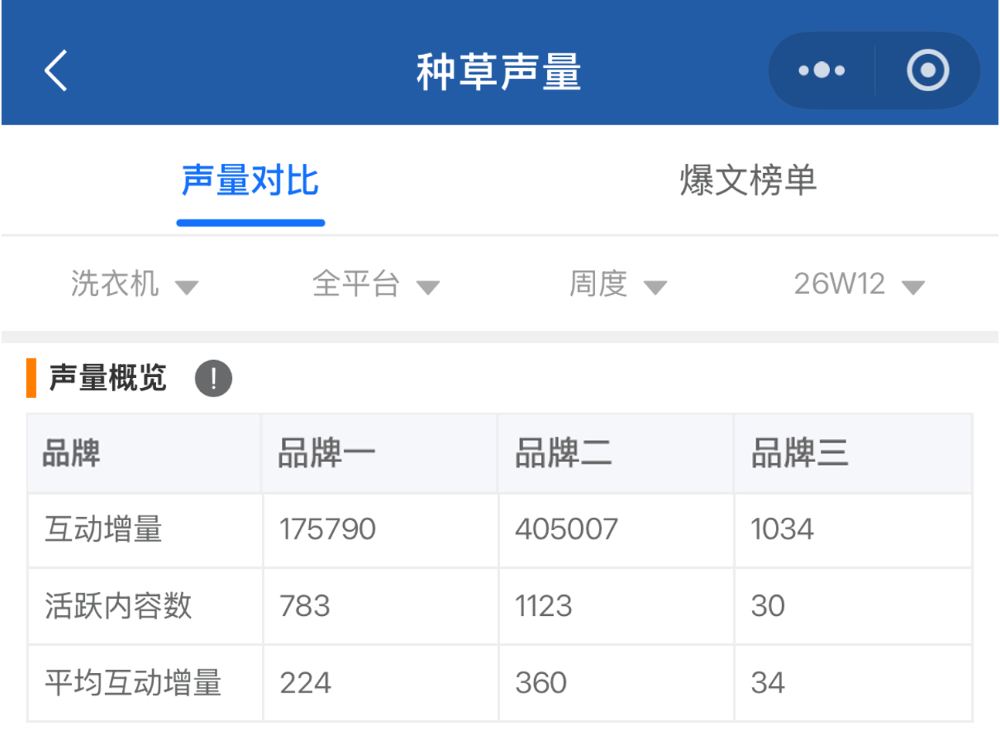The height and width of the screenshot is (751, 1000).
Task: Switch to the 声量对比 tab
Action: 250,181
